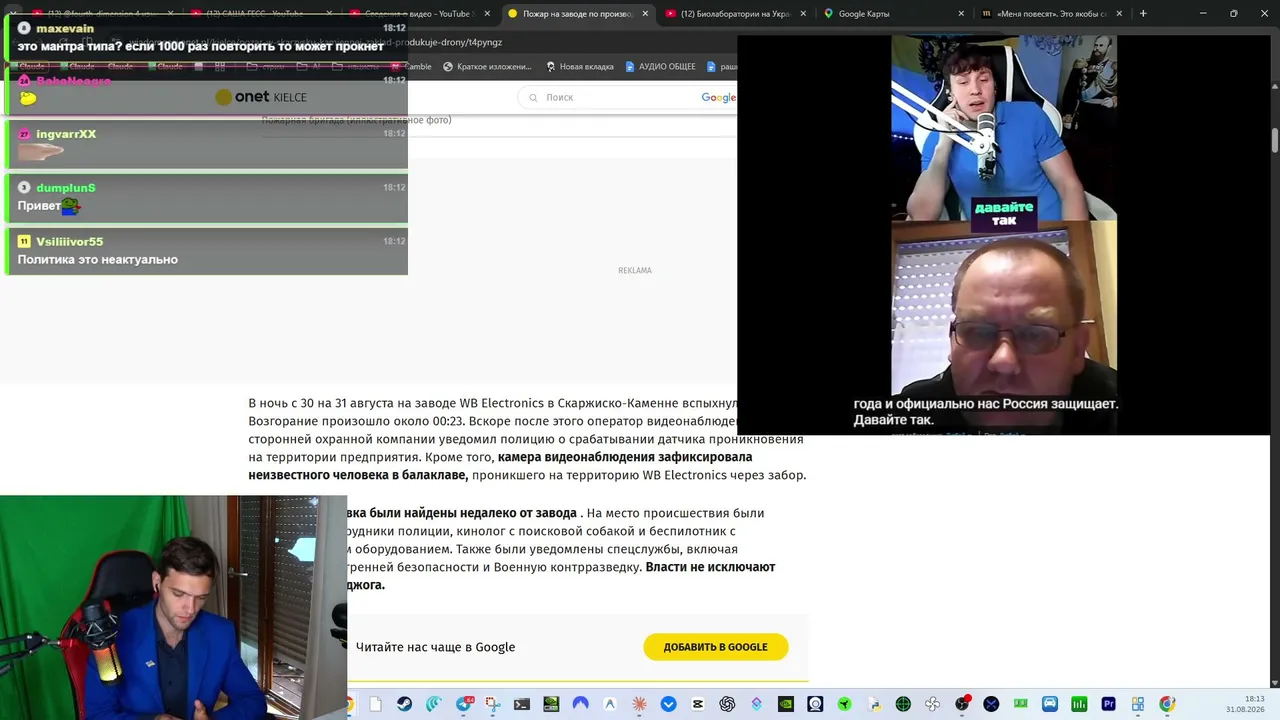Click the dumplunS chat message Привет

coord(205,198)
